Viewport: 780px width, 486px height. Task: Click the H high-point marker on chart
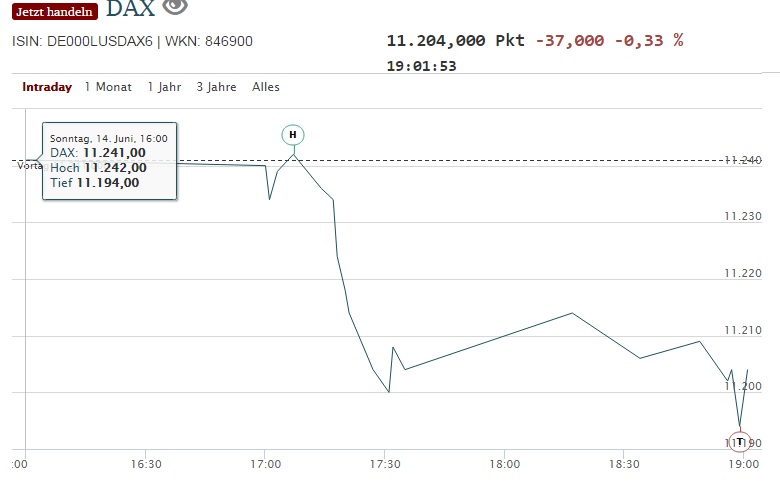coord(293,134)
